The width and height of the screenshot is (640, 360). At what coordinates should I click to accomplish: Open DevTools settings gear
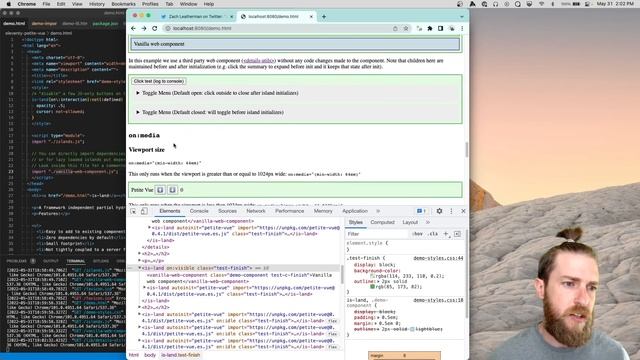pos(439,211)
